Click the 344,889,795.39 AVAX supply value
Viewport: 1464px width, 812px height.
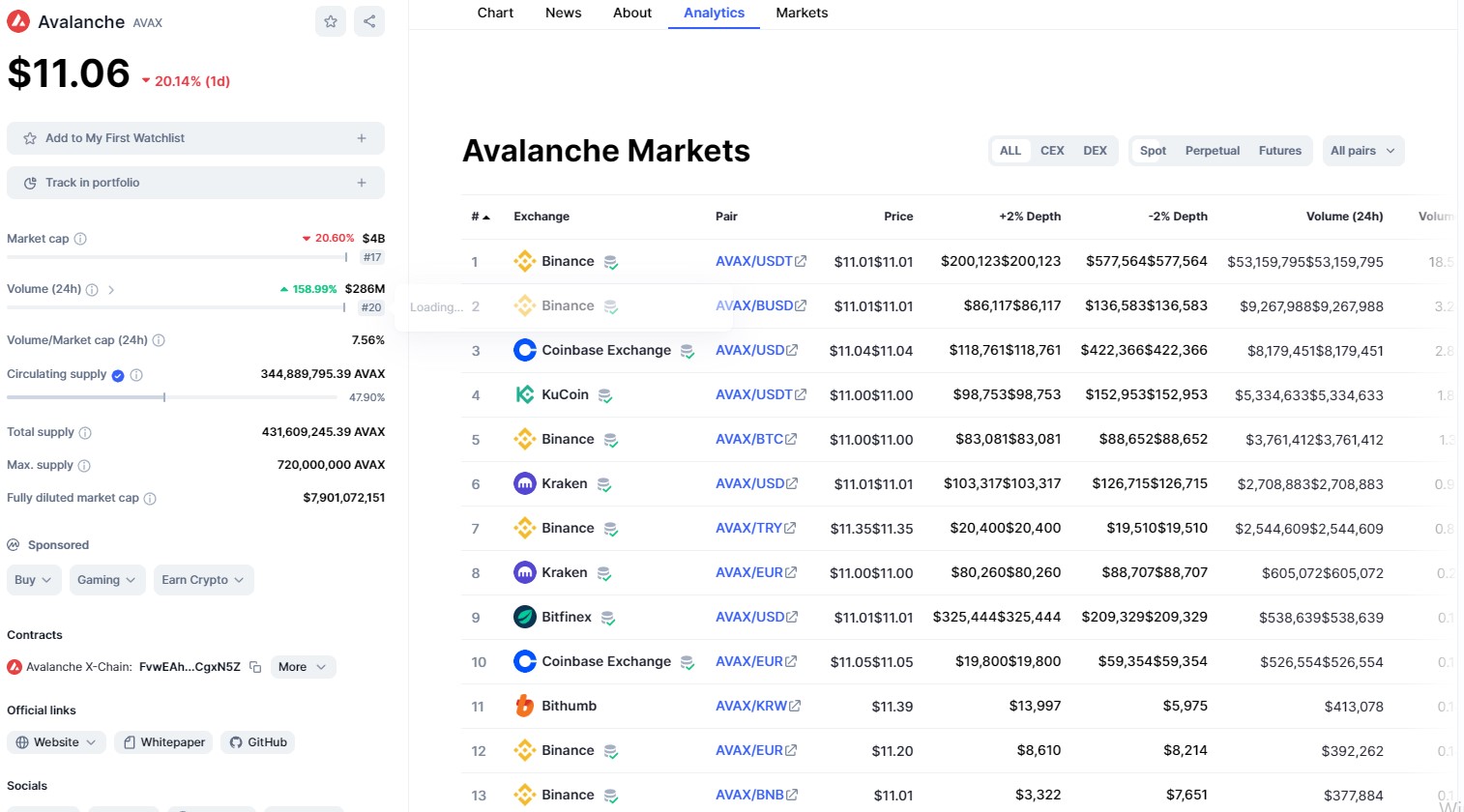coord(323,374)
